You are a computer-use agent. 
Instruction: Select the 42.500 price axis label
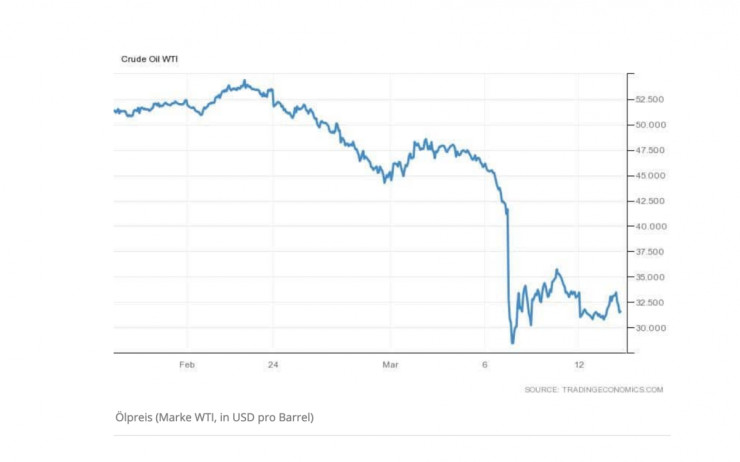(650, 201)
